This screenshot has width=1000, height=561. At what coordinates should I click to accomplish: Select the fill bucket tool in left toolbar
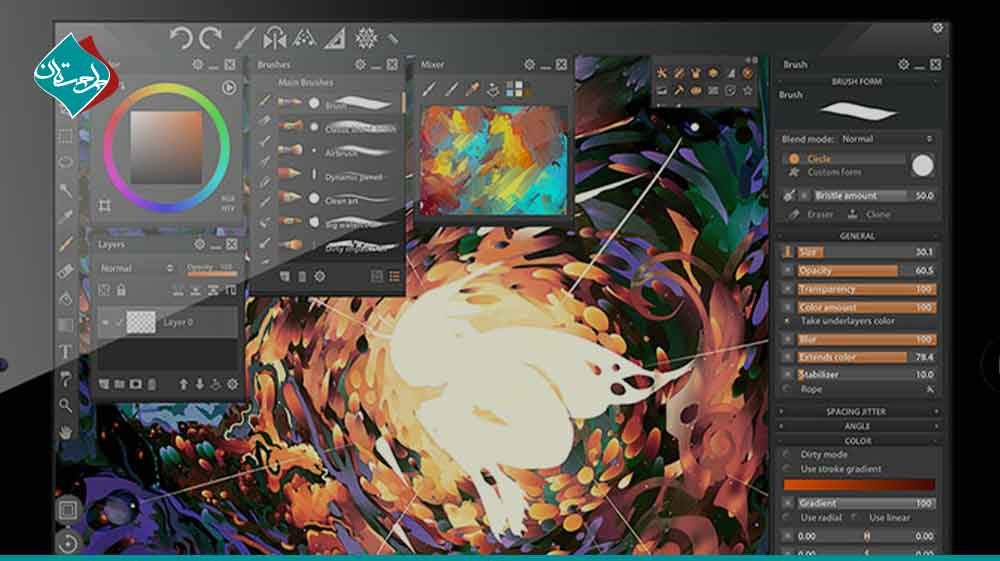coord(66,298)
